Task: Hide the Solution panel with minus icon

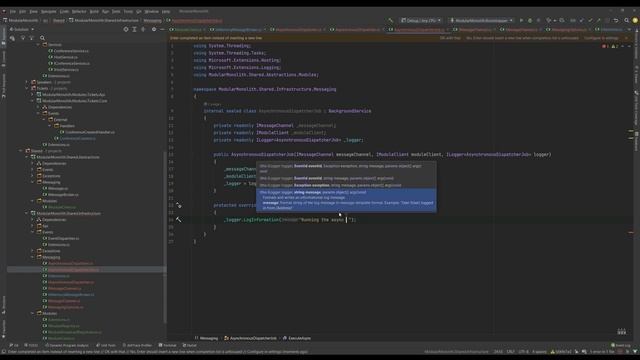Action: 162,29
